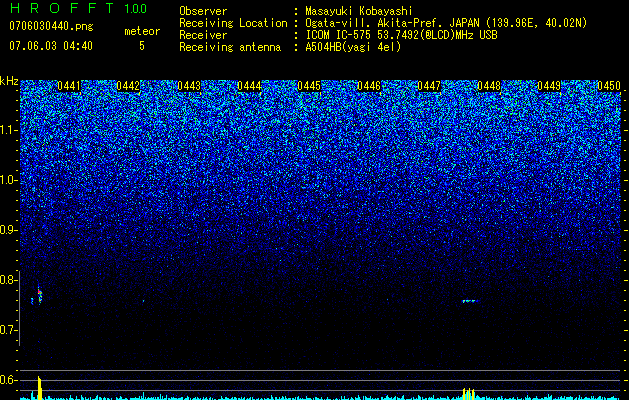The image size is (629, 400).
Task: Click the meteor count value 5
Action: pos(142,46)
